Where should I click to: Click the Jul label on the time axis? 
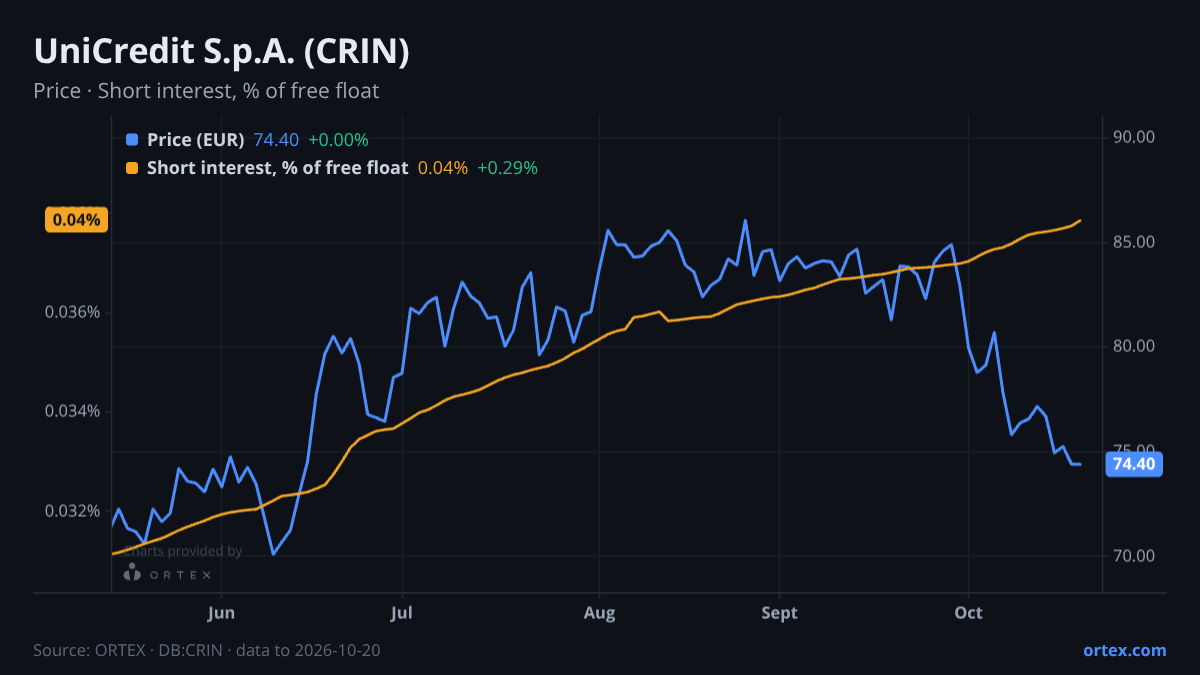402,613
